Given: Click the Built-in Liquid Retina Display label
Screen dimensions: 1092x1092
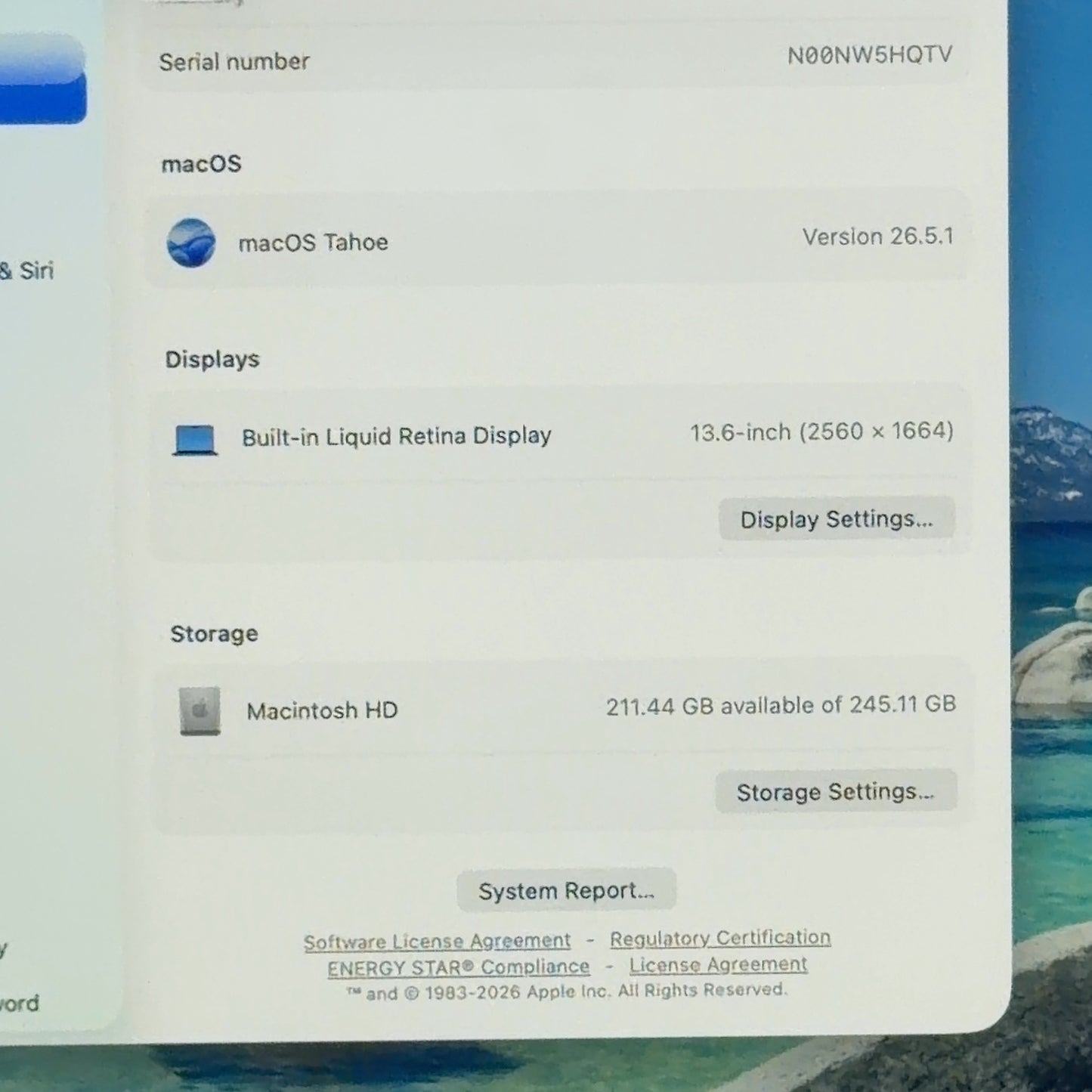Looking at the screenshot, I should coord(397,437).
